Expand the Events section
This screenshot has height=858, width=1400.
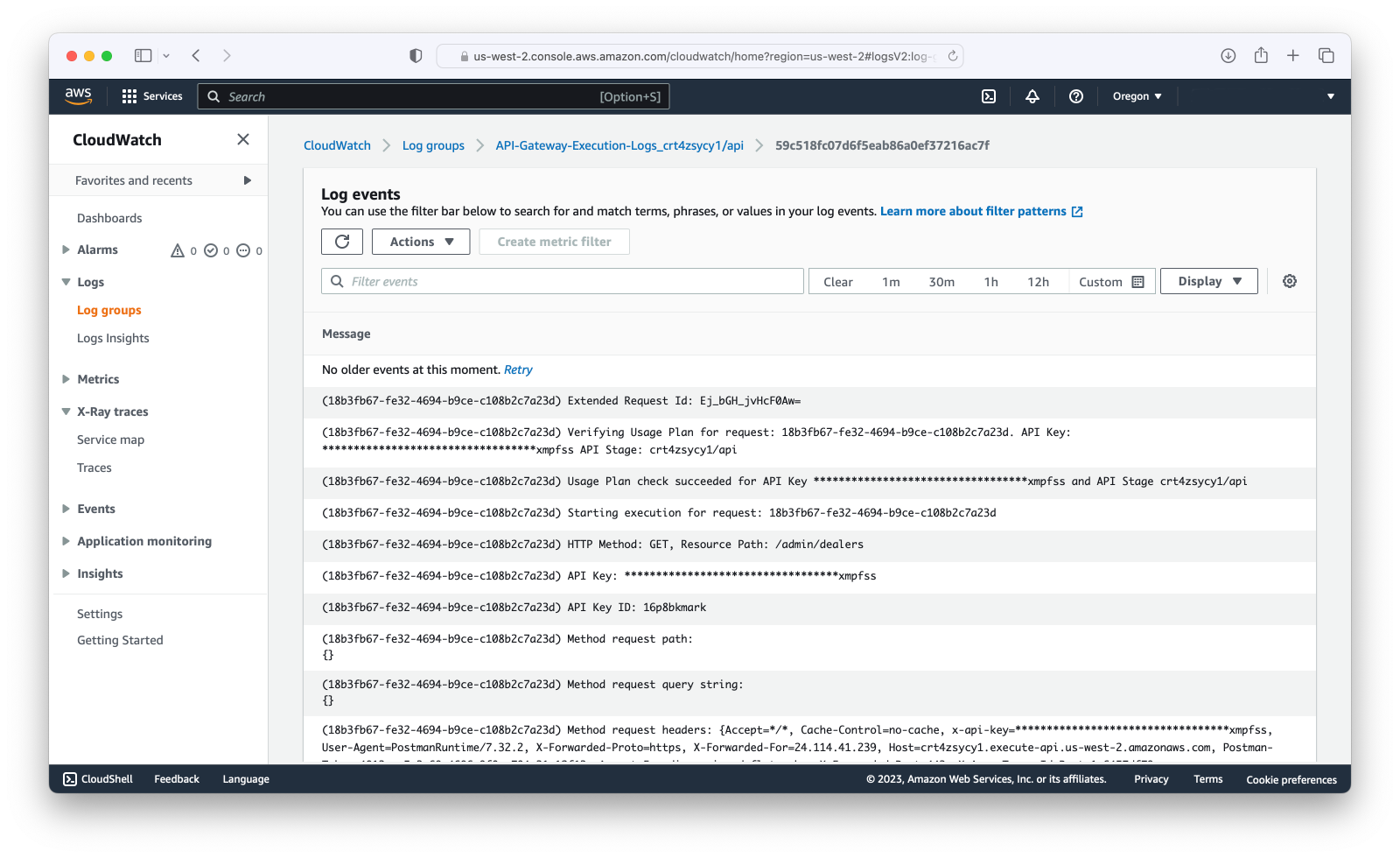66,509
